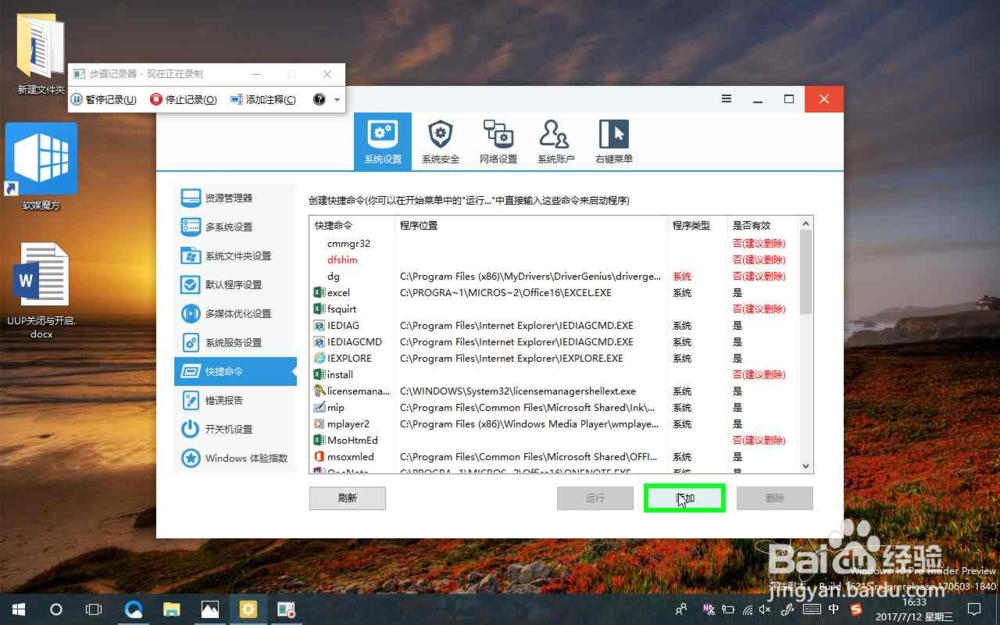
Task: Open the Photos app icon on the taskbar
Action: [x=211, y=609]
